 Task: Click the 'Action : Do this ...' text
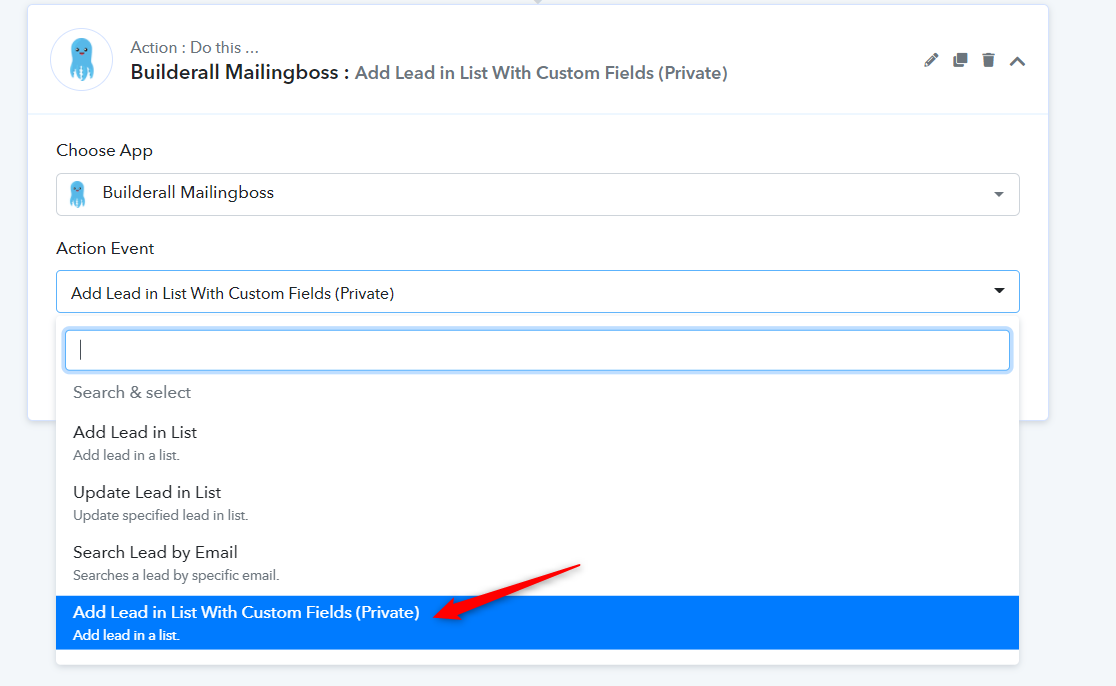tap(194, 48)
